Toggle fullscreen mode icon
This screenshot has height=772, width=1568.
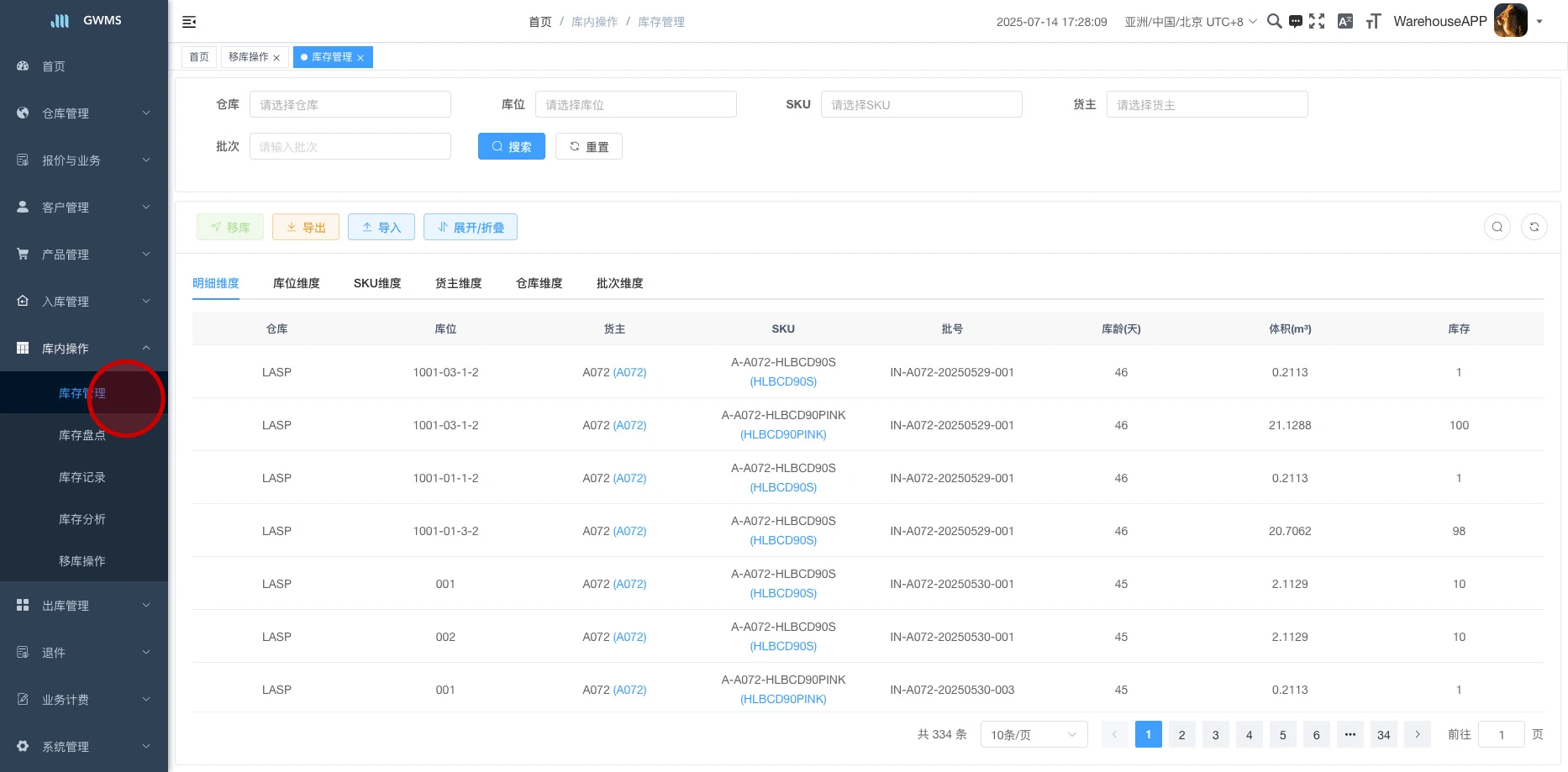1317,22
